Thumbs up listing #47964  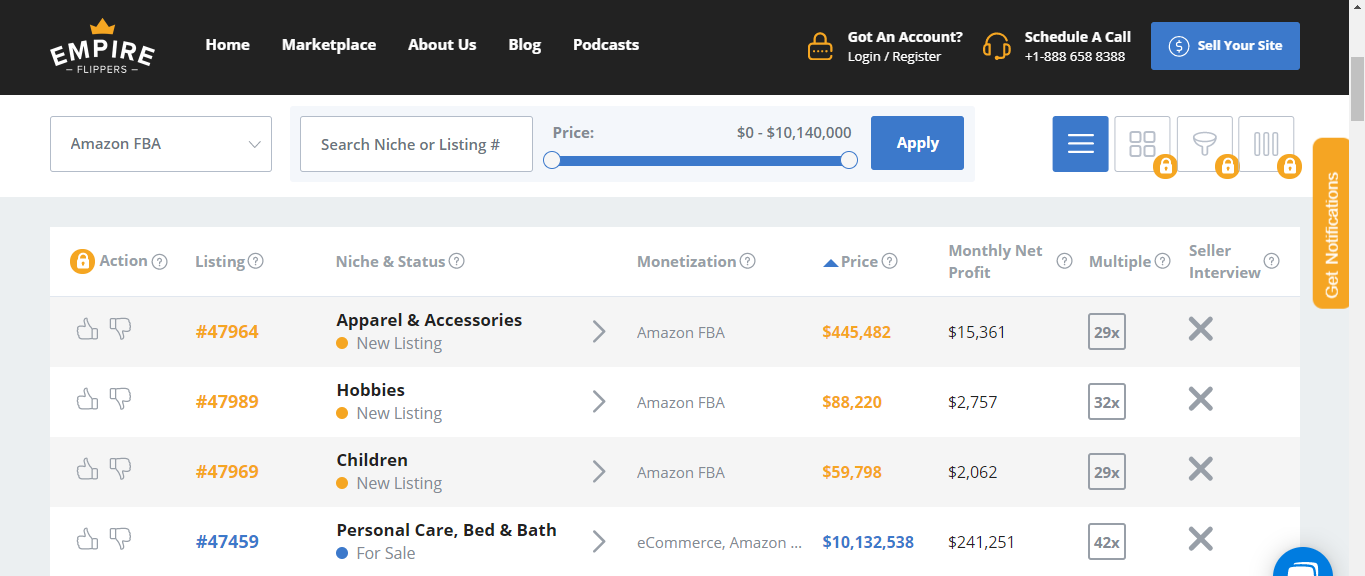click(x=88, y=329)
